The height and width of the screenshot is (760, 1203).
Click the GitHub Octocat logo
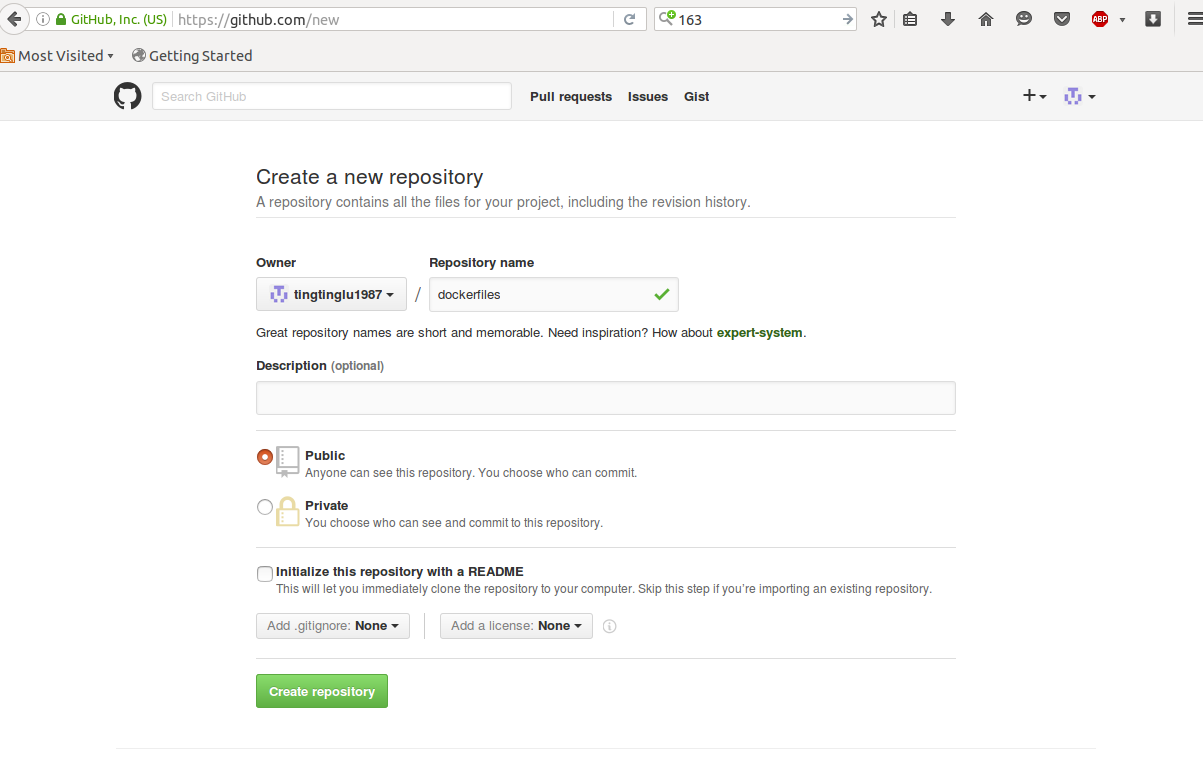tap(127, 96)
